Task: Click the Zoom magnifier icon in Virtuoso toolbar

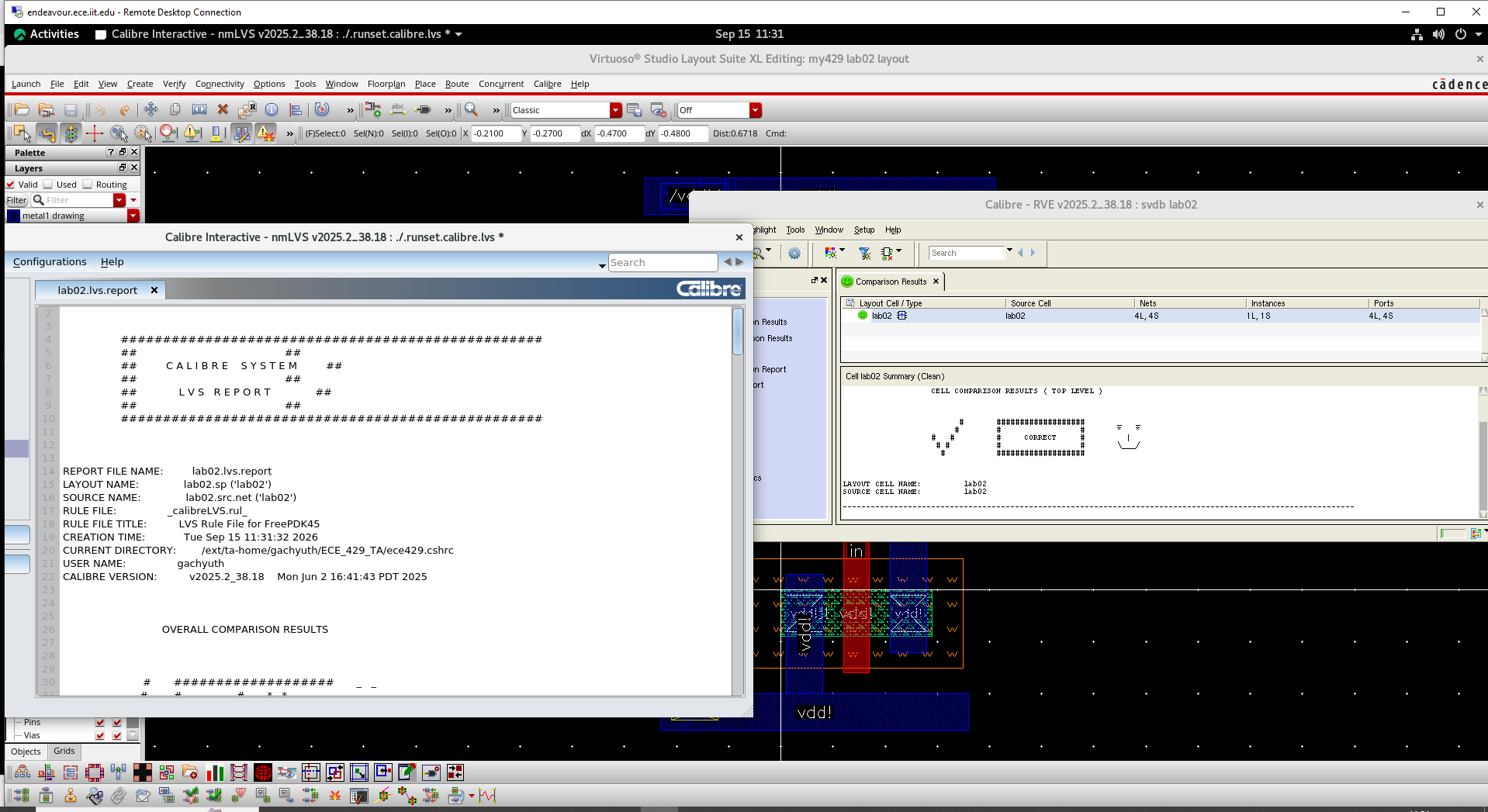Action: (471, 110)
